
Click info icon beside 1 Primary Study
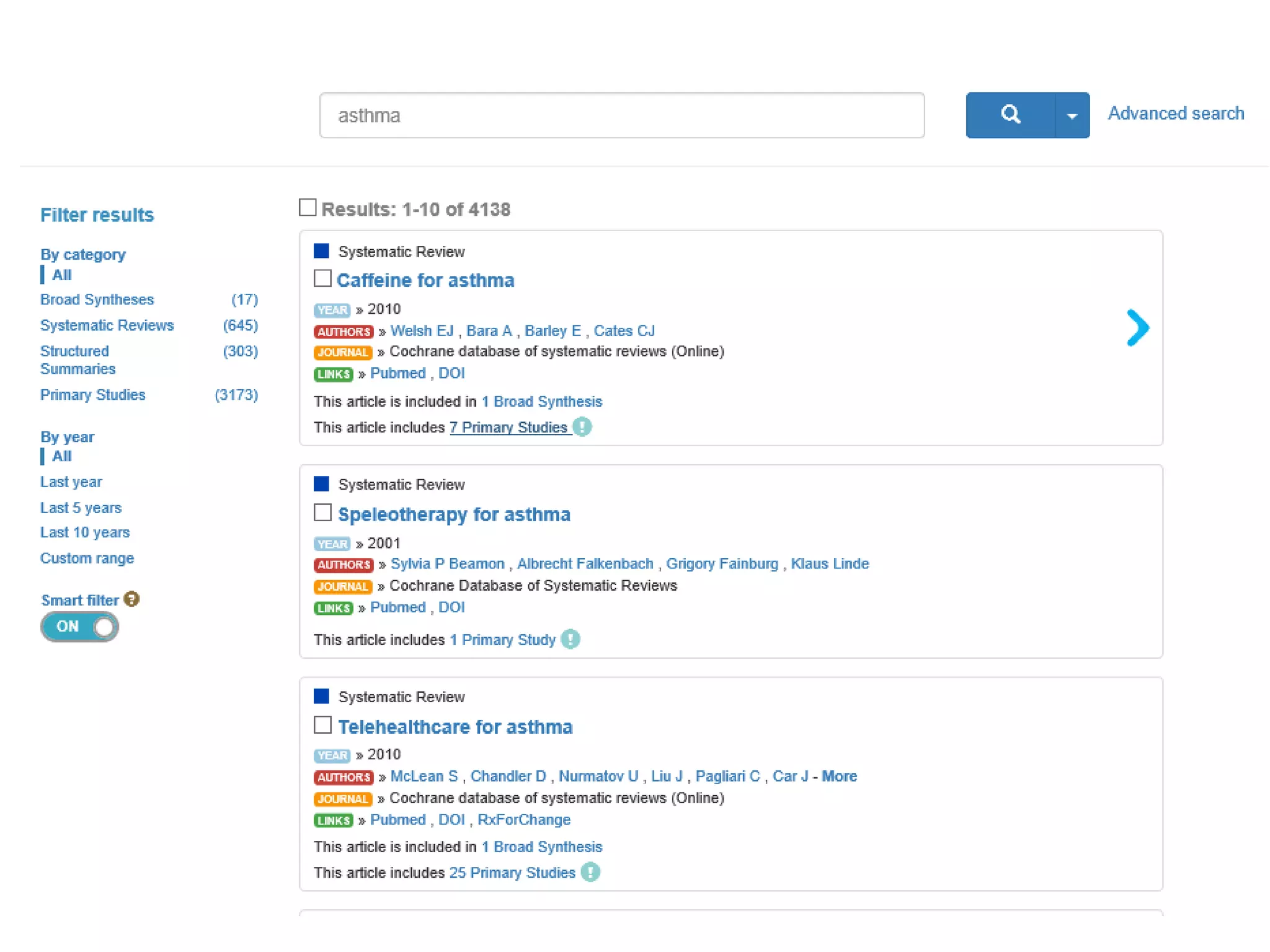(571, 639)
